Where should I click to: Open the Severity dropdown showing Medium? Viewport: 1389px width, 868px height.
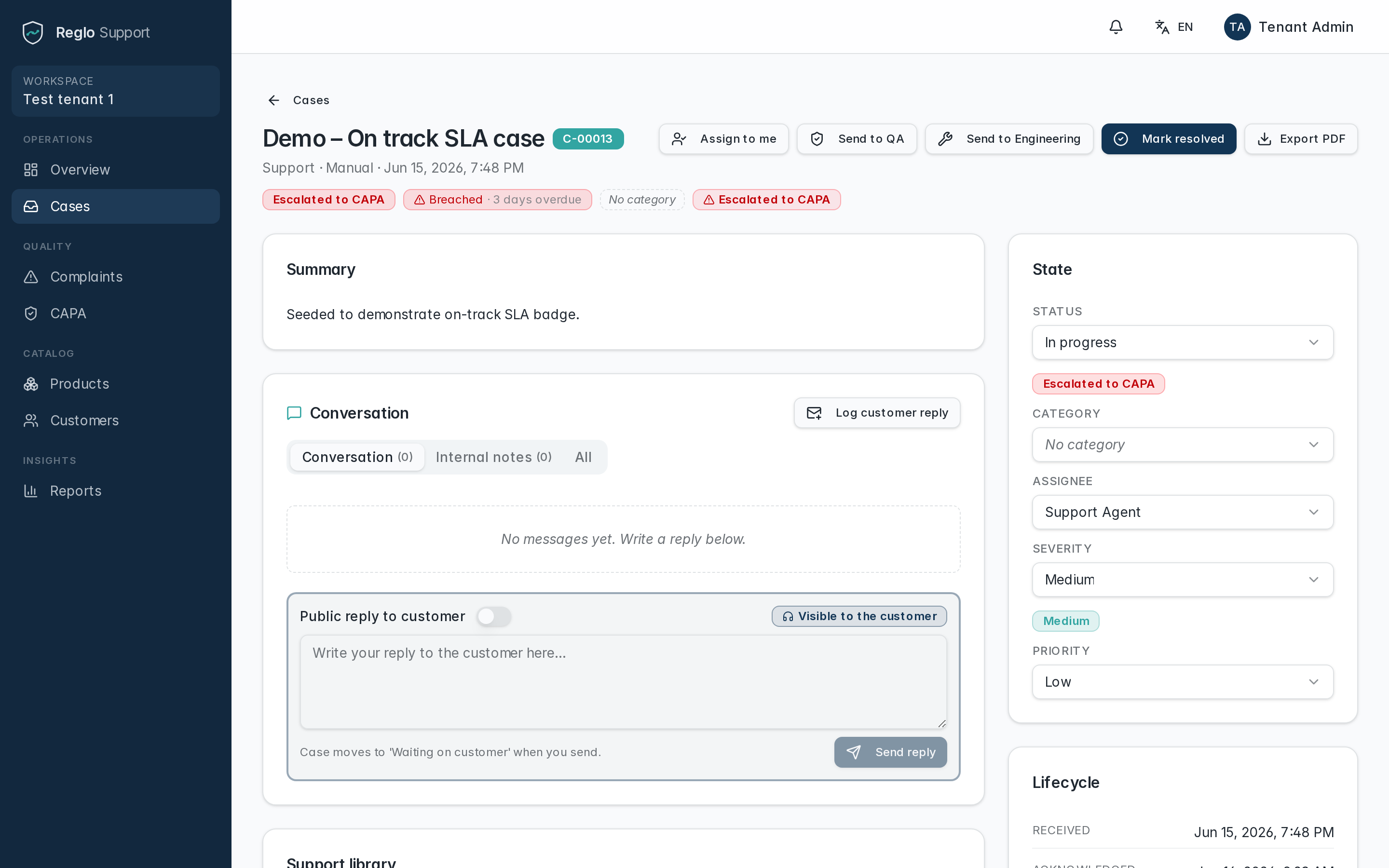coord(1183,580)
